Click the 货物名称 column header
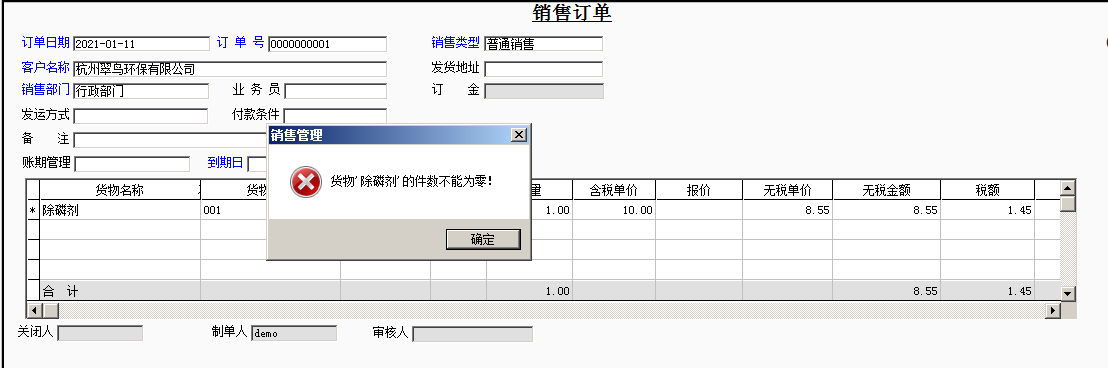 119,190
